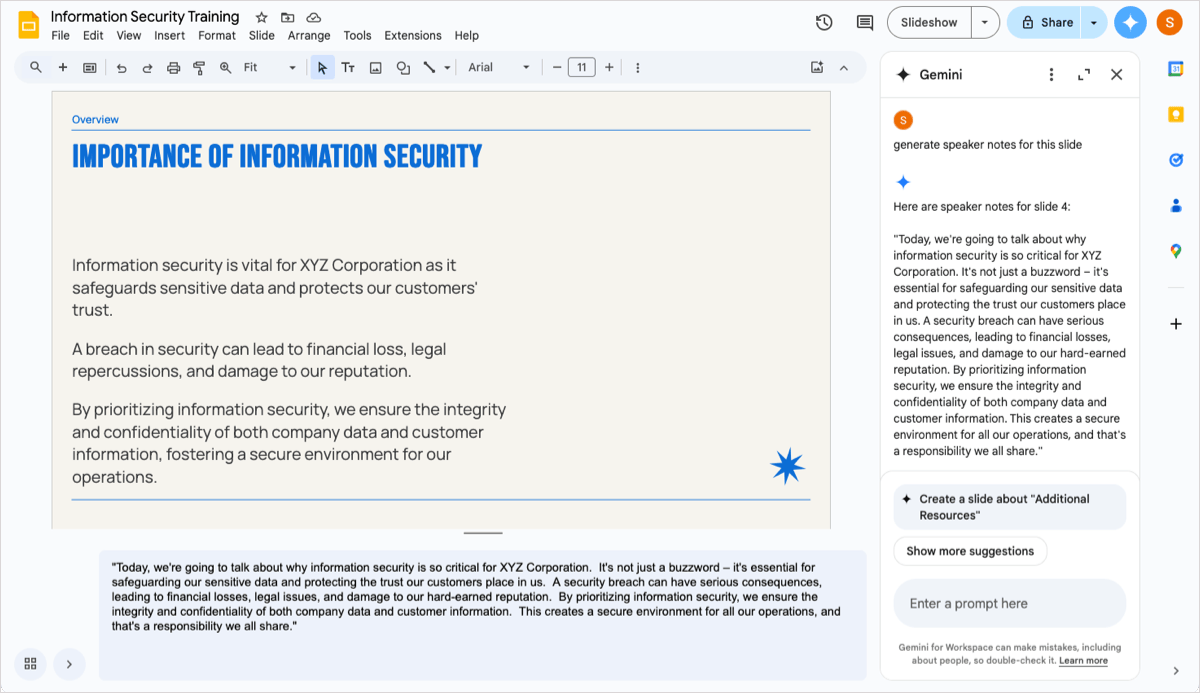Open the File menu
The width and height of the screenshot is (1200, 693).
[60, 35]
